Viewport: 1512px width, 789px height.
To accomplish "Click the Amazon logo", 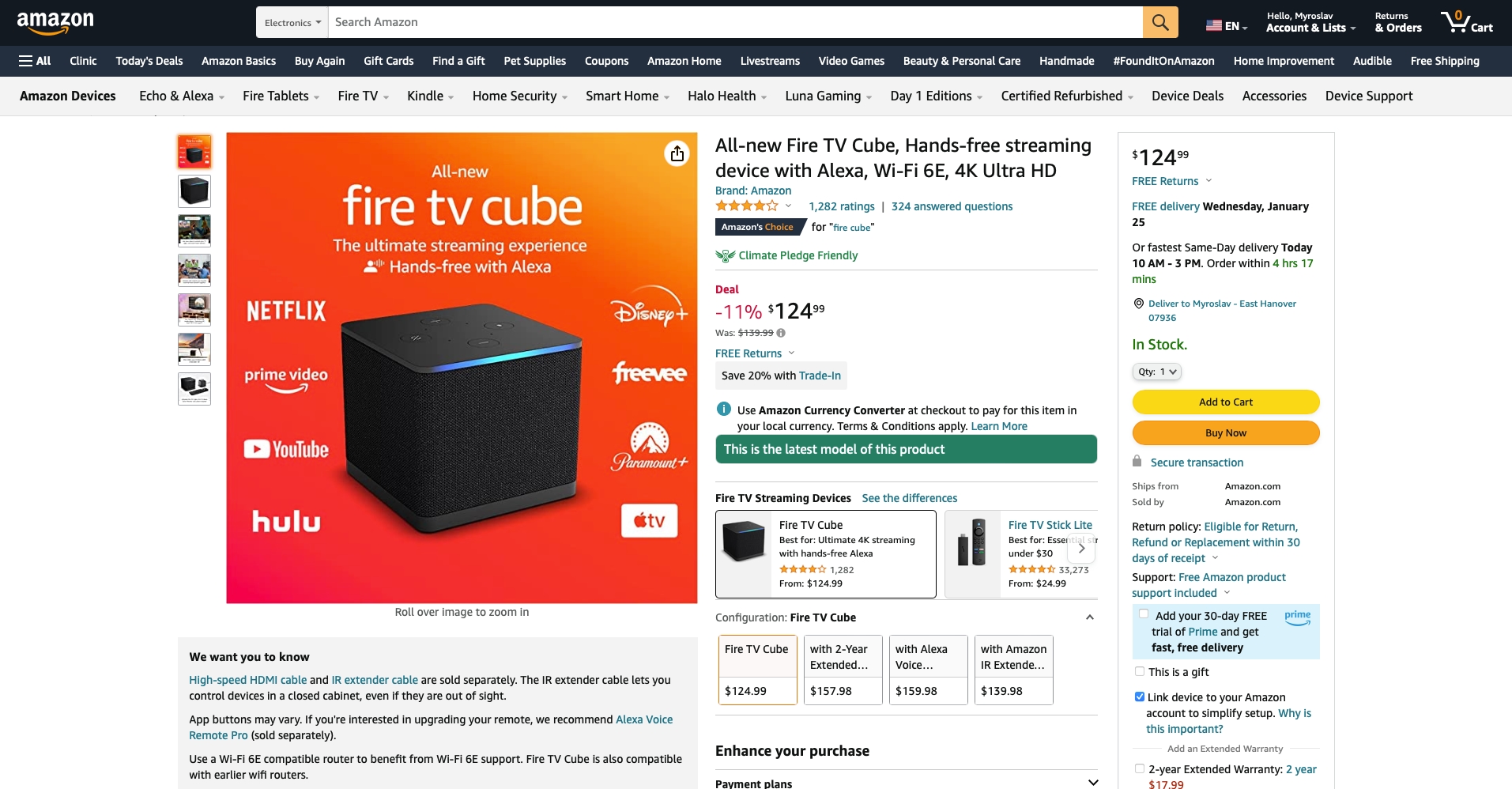I will tap(55, 22).
